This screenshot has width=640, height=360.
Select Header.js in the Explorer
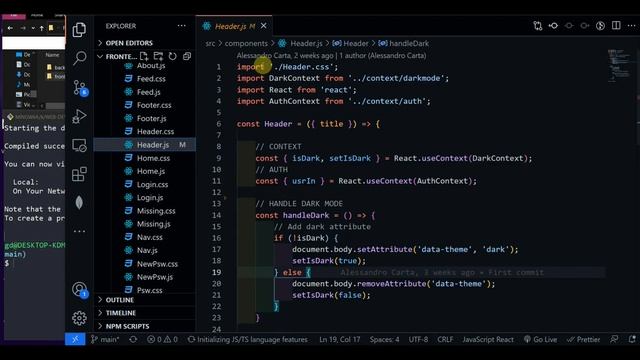pos(144,145)
